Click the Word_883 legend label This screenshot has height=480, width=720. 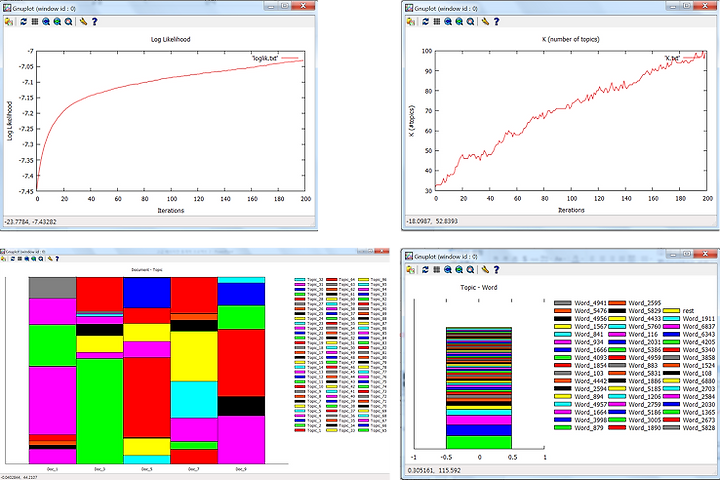coord(643,365)
